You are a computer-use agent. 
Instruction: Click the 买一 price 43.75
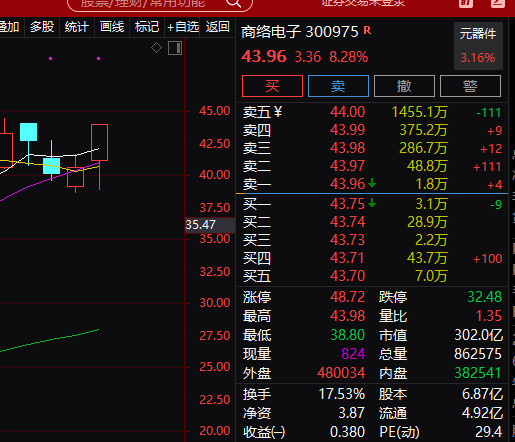click(348, 204)
